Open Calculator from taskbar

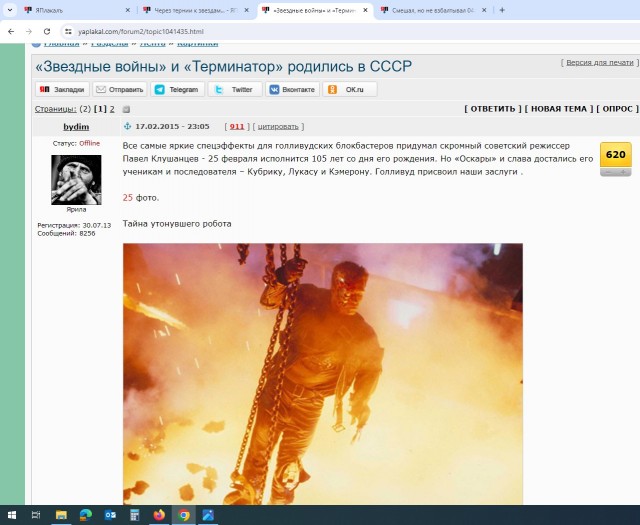(x=135, y=515)
